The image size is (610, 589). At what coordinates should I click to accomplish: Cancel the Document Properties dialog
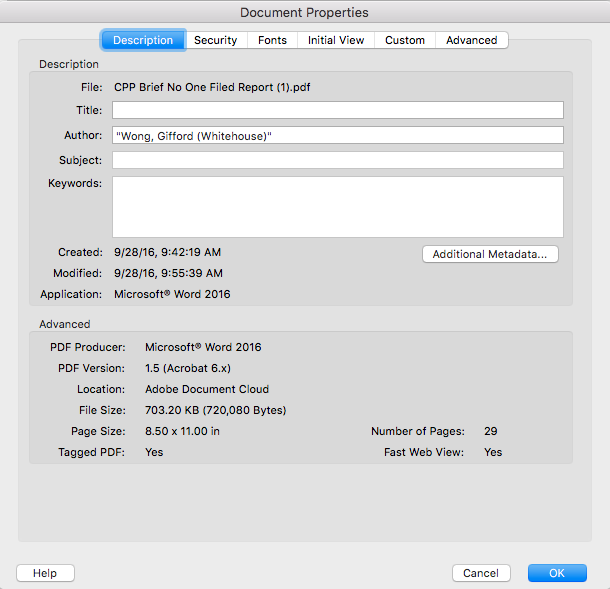[x=481, y=573]
